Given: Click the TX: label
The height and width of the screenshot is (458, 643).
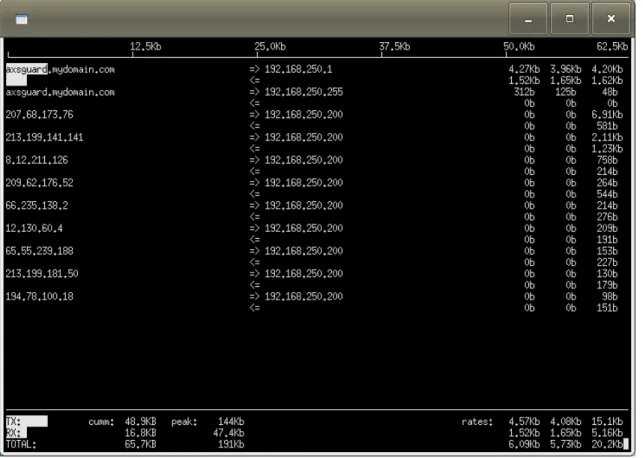Looking at the screenshot, I should point(14,422).
